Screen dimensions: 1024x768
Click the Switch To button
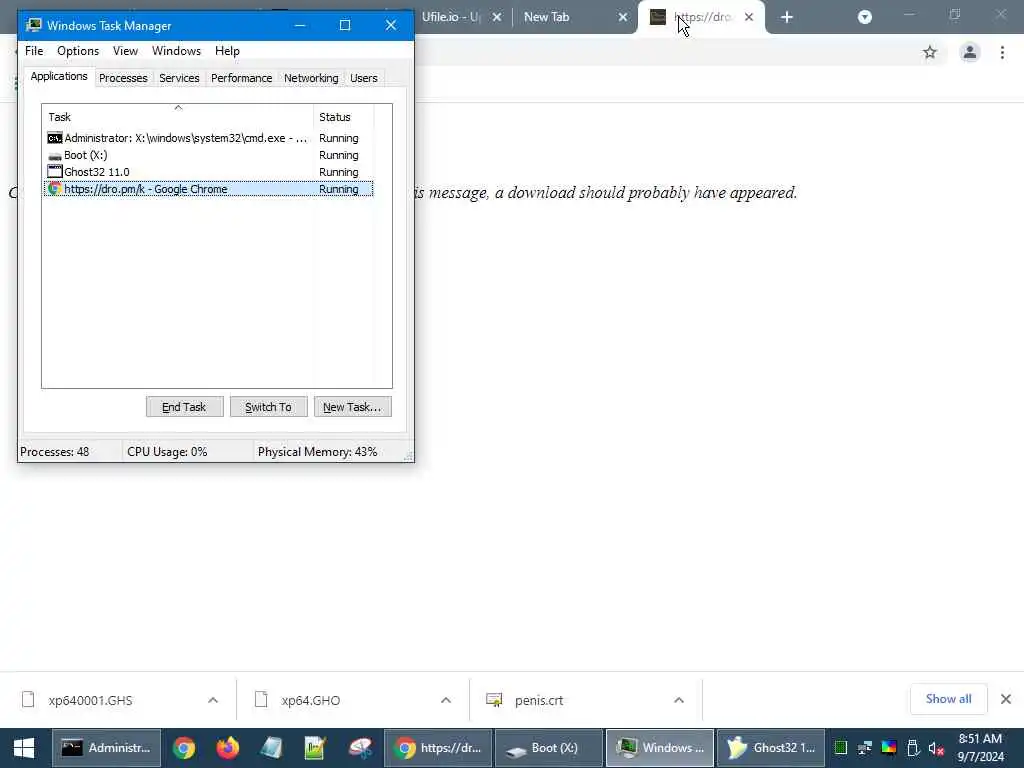(268, 407)
